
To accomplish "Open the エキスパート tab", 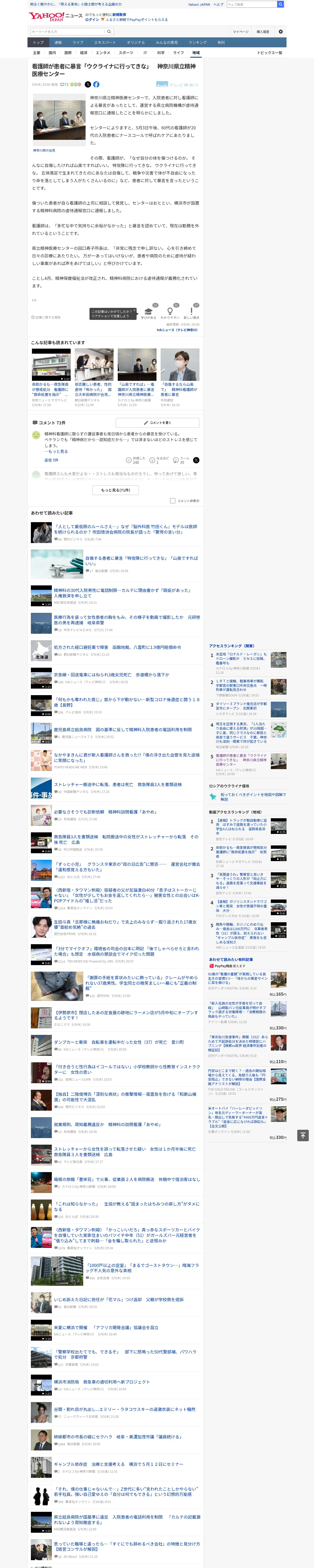I will click(x=105, y=43).
